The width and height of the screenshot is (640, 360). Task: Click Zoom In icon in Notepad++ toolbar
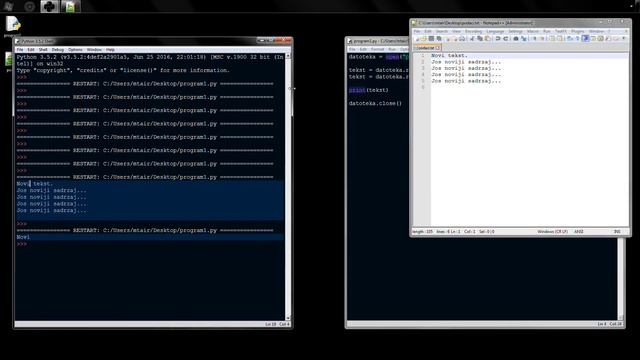(534, 38)
